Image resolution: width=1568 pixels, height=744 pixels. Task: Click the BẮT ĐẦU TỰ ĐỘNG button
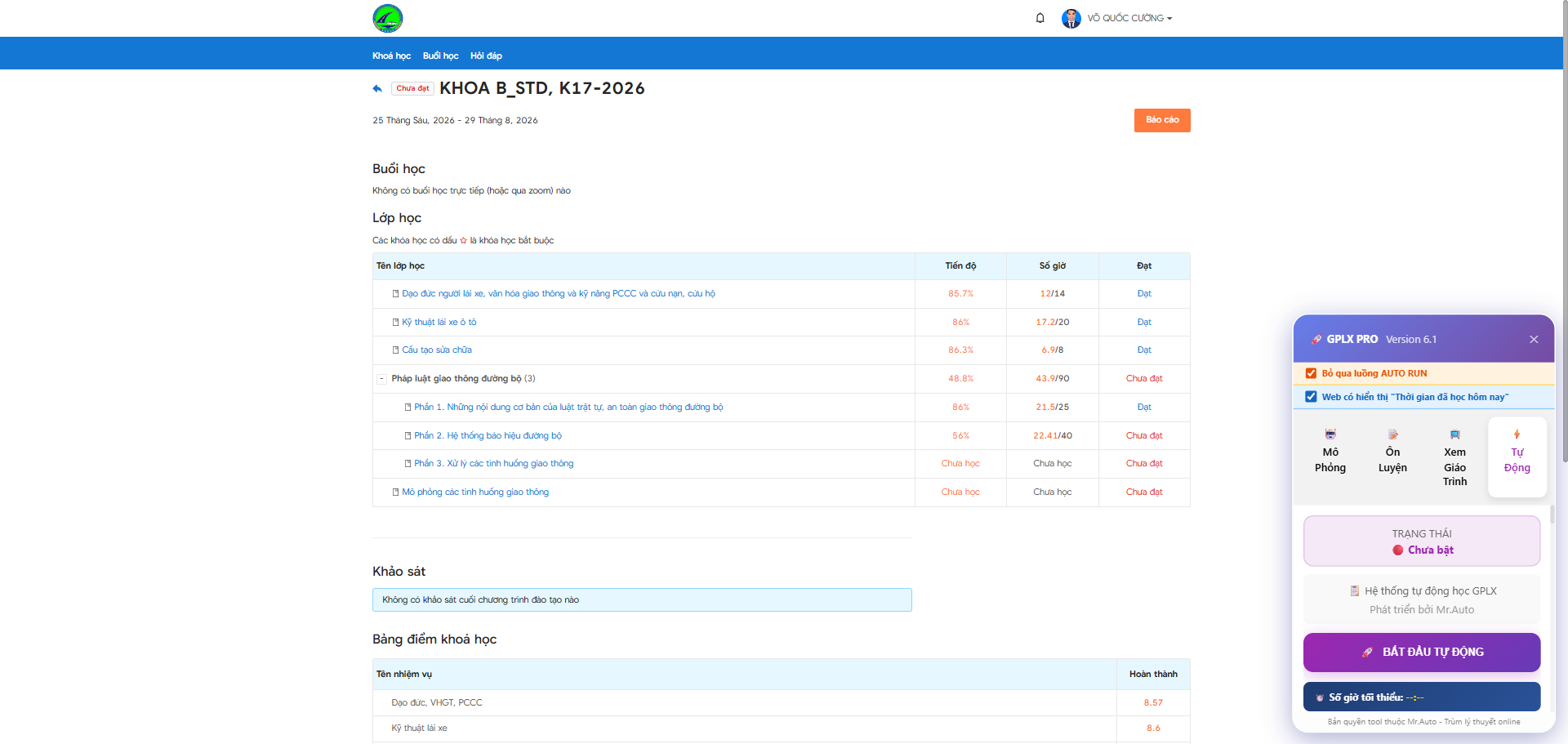(1421, 652)
